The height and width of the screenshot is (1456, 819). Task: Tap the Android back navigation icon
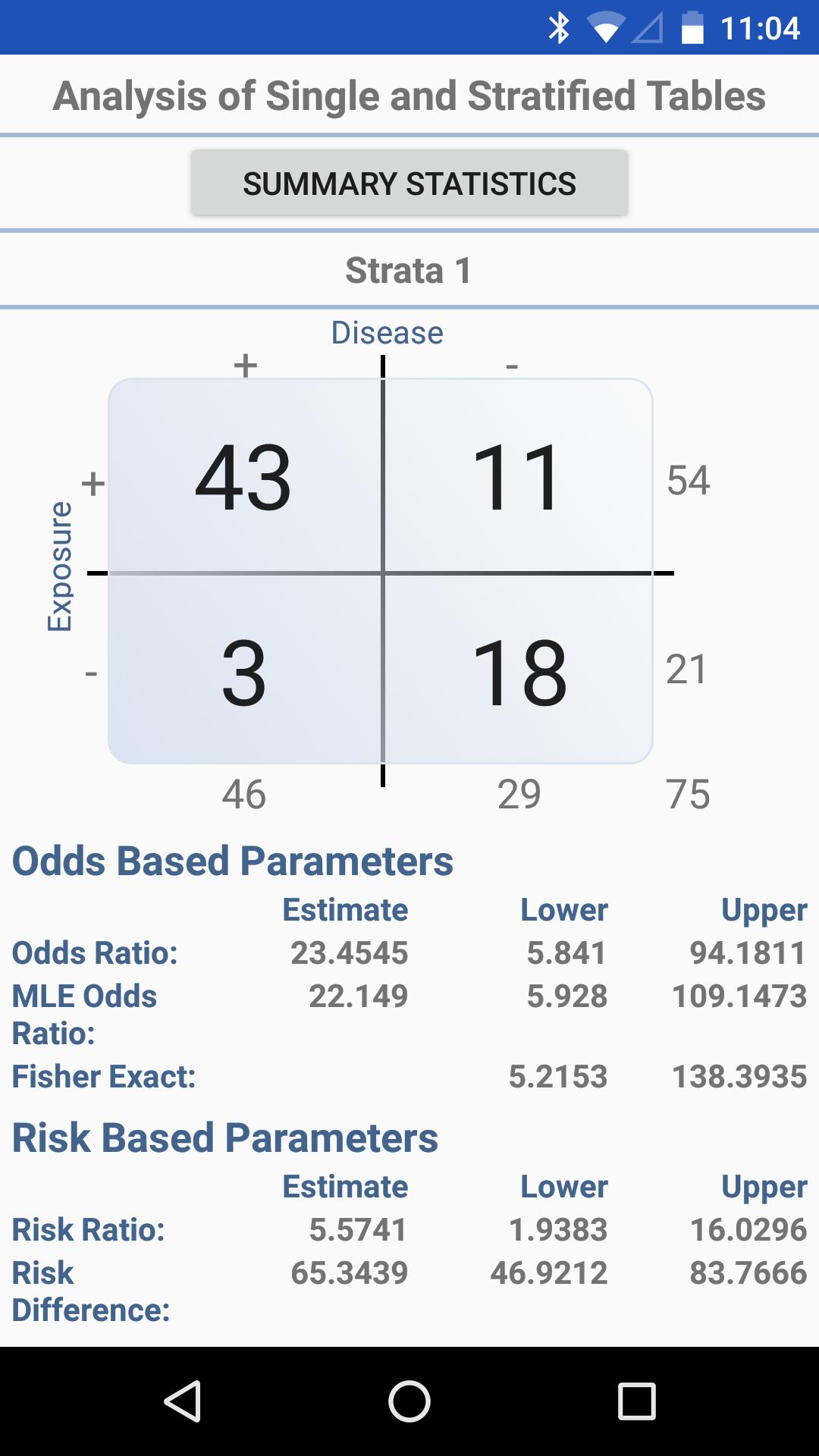point(183,1401)
